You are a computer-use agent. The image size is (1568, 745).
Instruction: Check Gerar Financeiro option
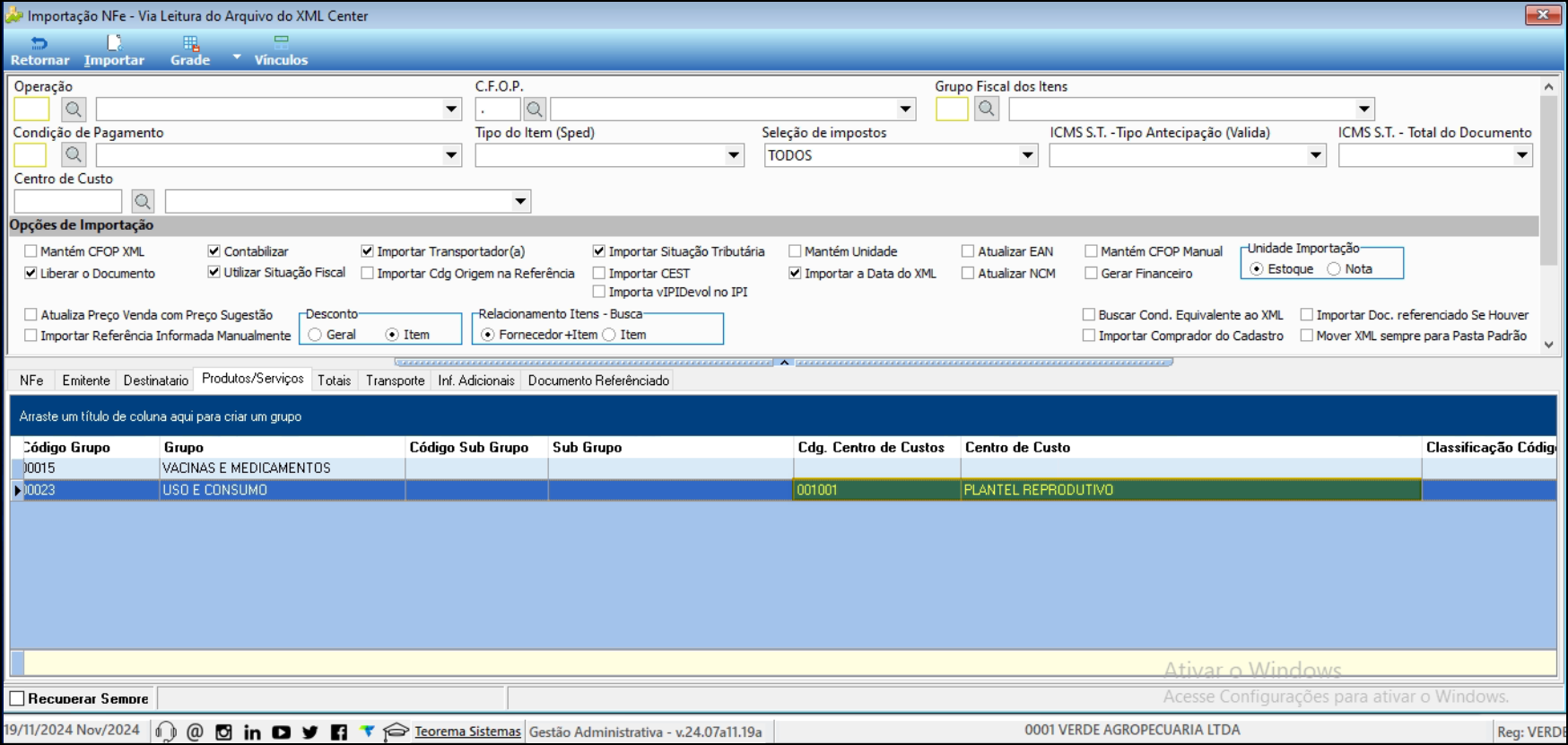(x=1092, y=273)
